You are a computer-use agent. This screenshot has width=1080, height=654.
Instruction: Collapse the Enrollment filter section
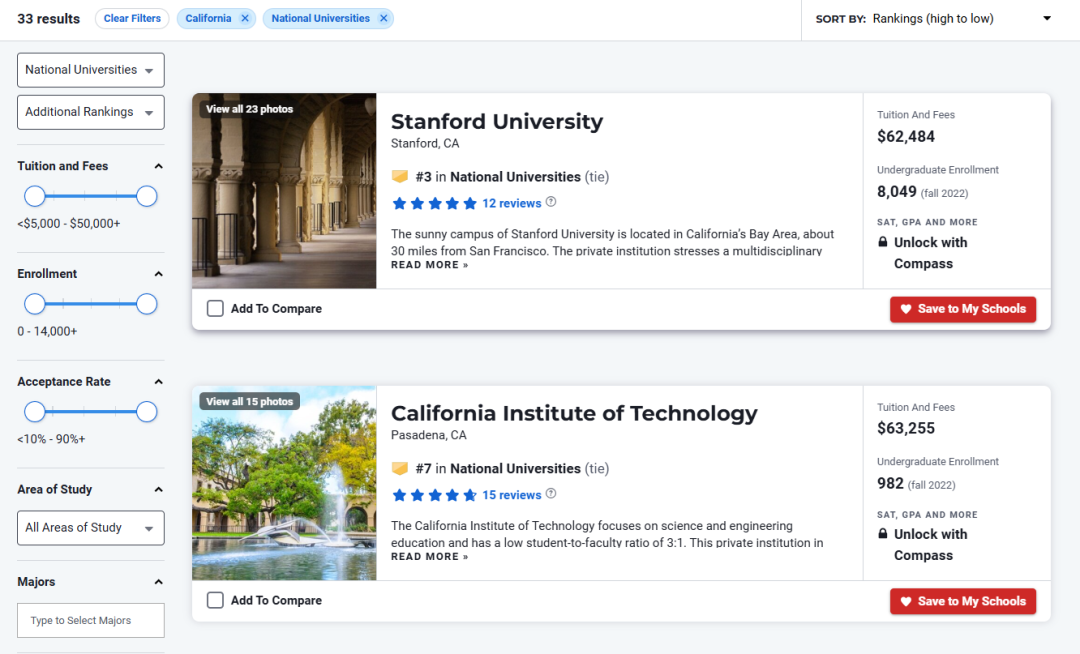tap(158, 274)
